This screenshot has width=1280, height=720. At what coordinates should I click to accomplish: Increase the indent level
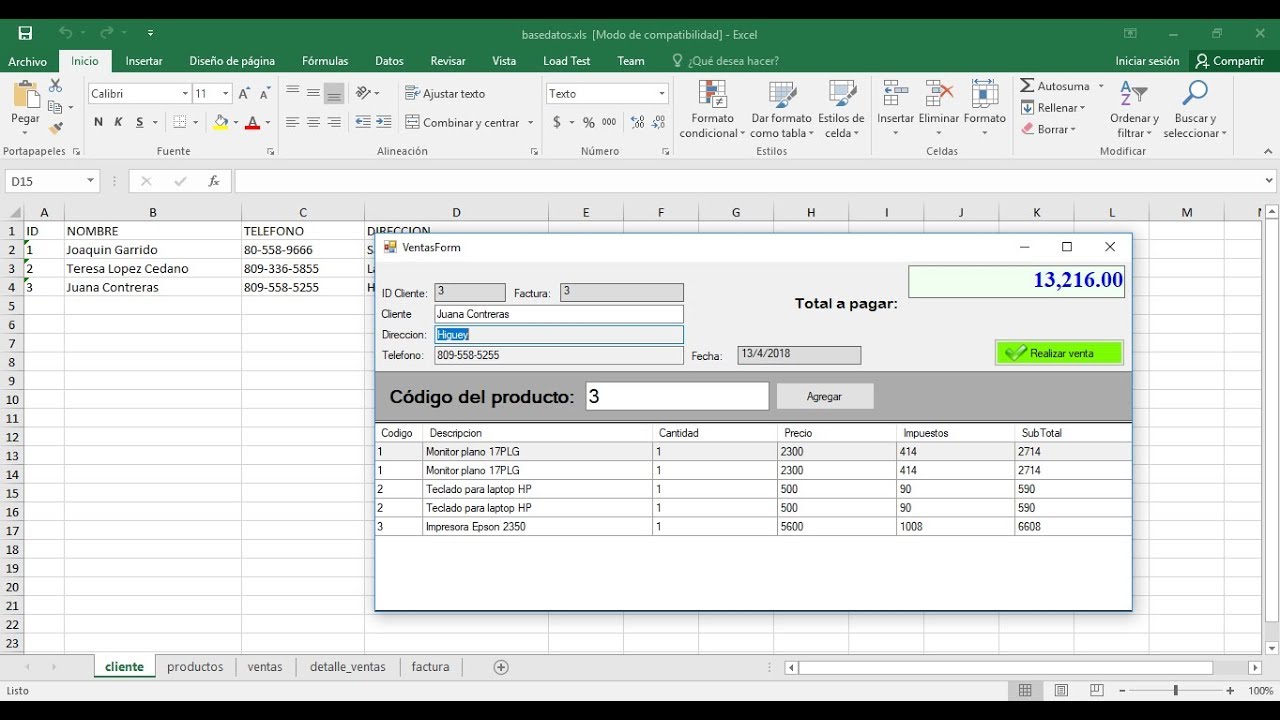coord(384,122)
